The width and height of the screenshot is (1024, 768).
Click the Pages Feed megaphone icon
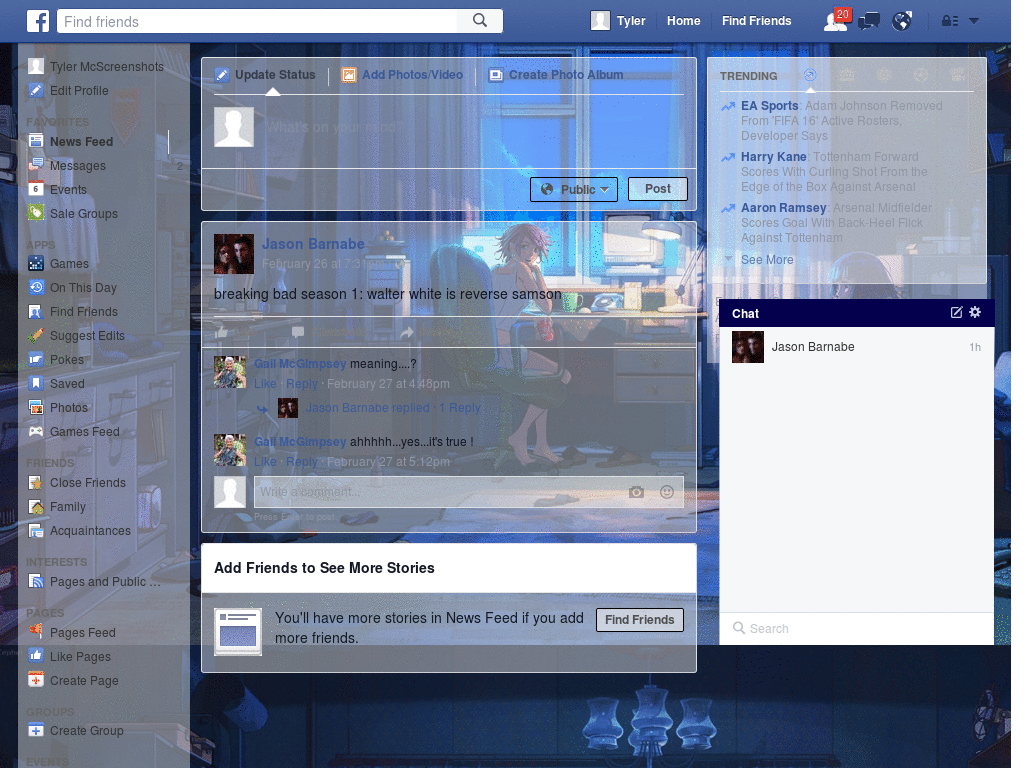pyautogui.click(x=36, y=632)
